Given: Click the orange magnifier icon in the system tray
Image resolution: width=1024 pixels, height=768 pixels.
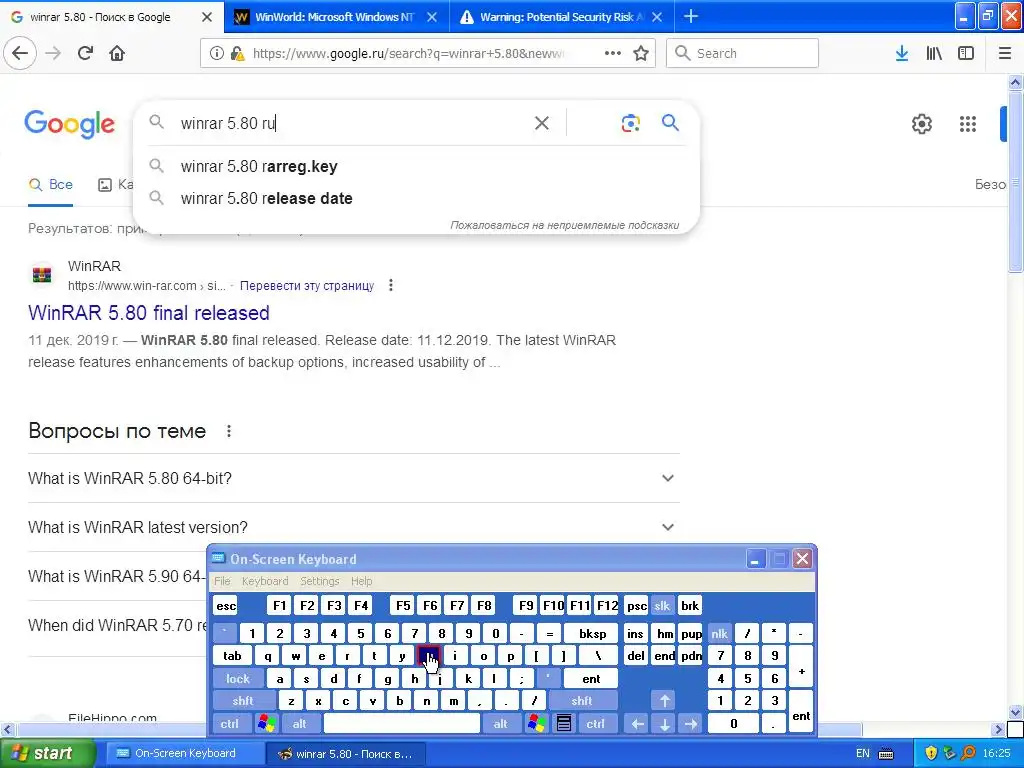Looking at the screenshot, I should point(968,753).
